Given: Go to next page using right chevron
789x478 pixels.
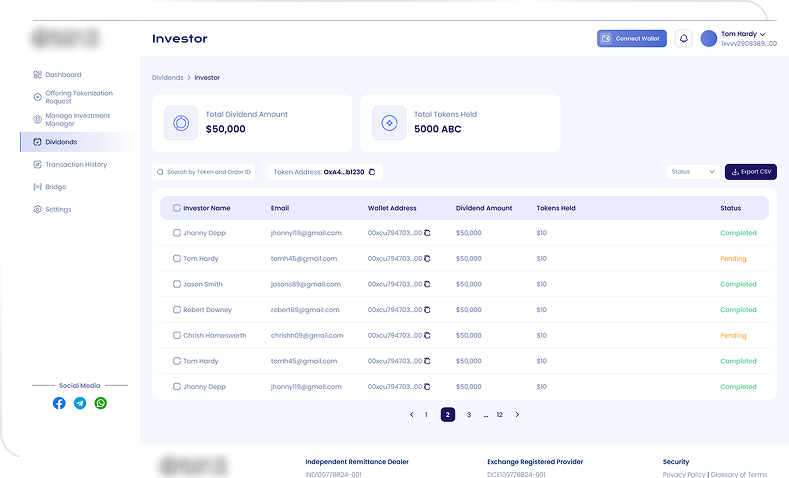Looking at the screenshot, I should tap(517, 414).
